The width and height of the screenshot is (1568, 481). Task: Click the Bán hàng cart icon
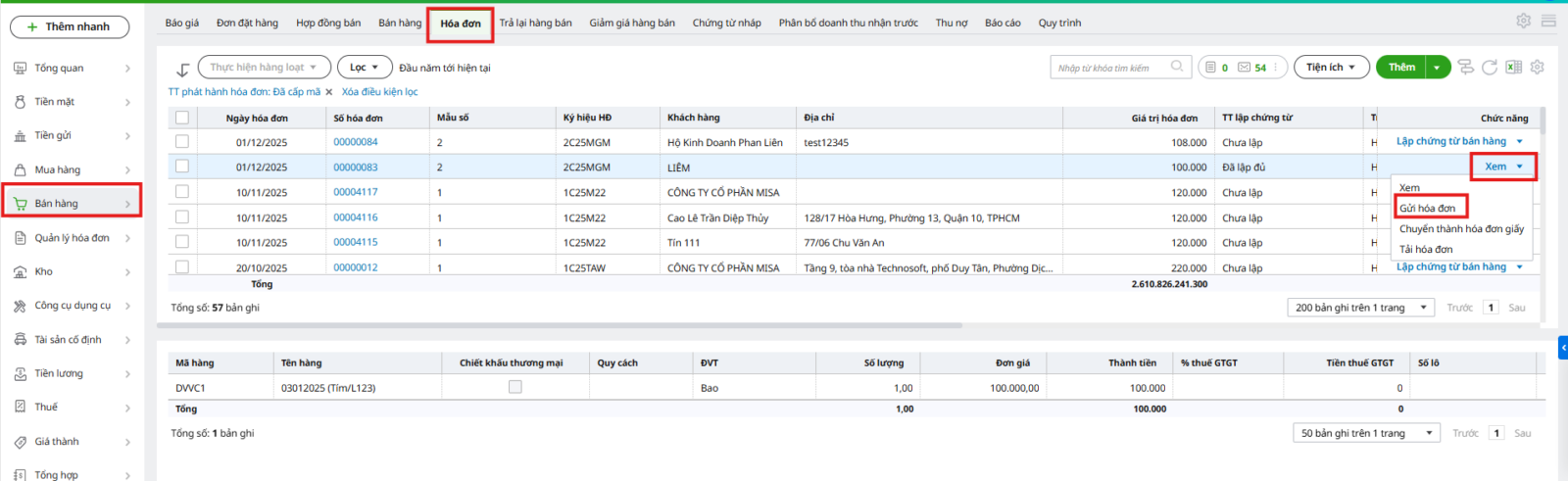point(20,204)
